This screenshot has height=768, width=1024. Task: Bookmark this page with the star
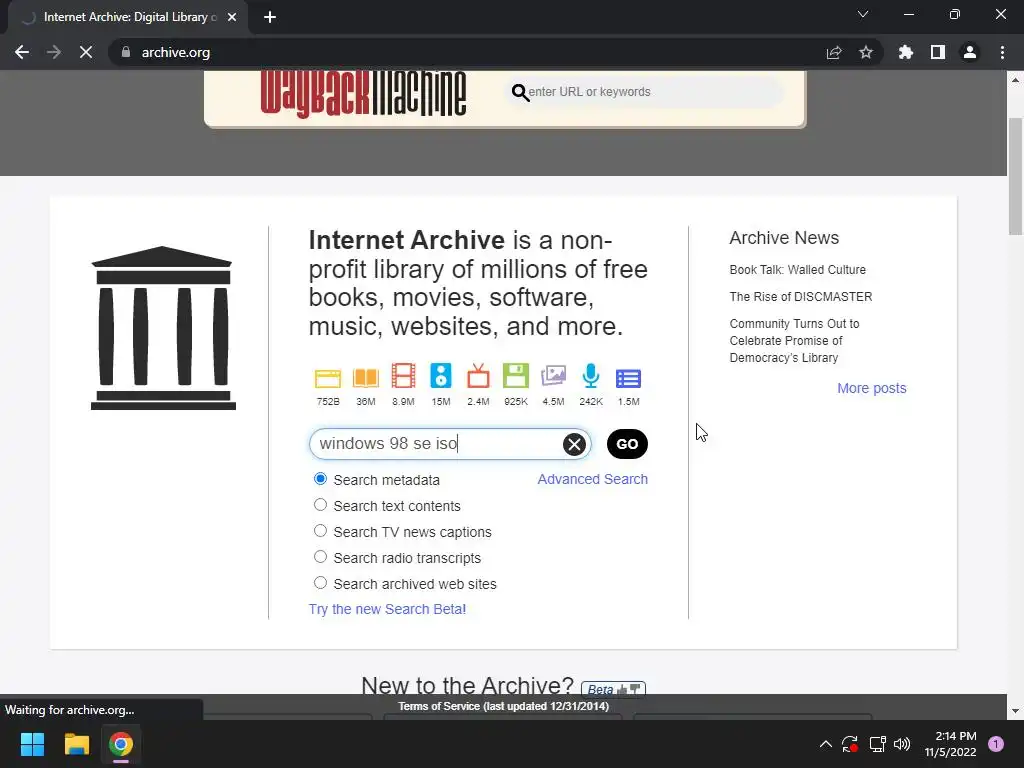pos(865,52)
